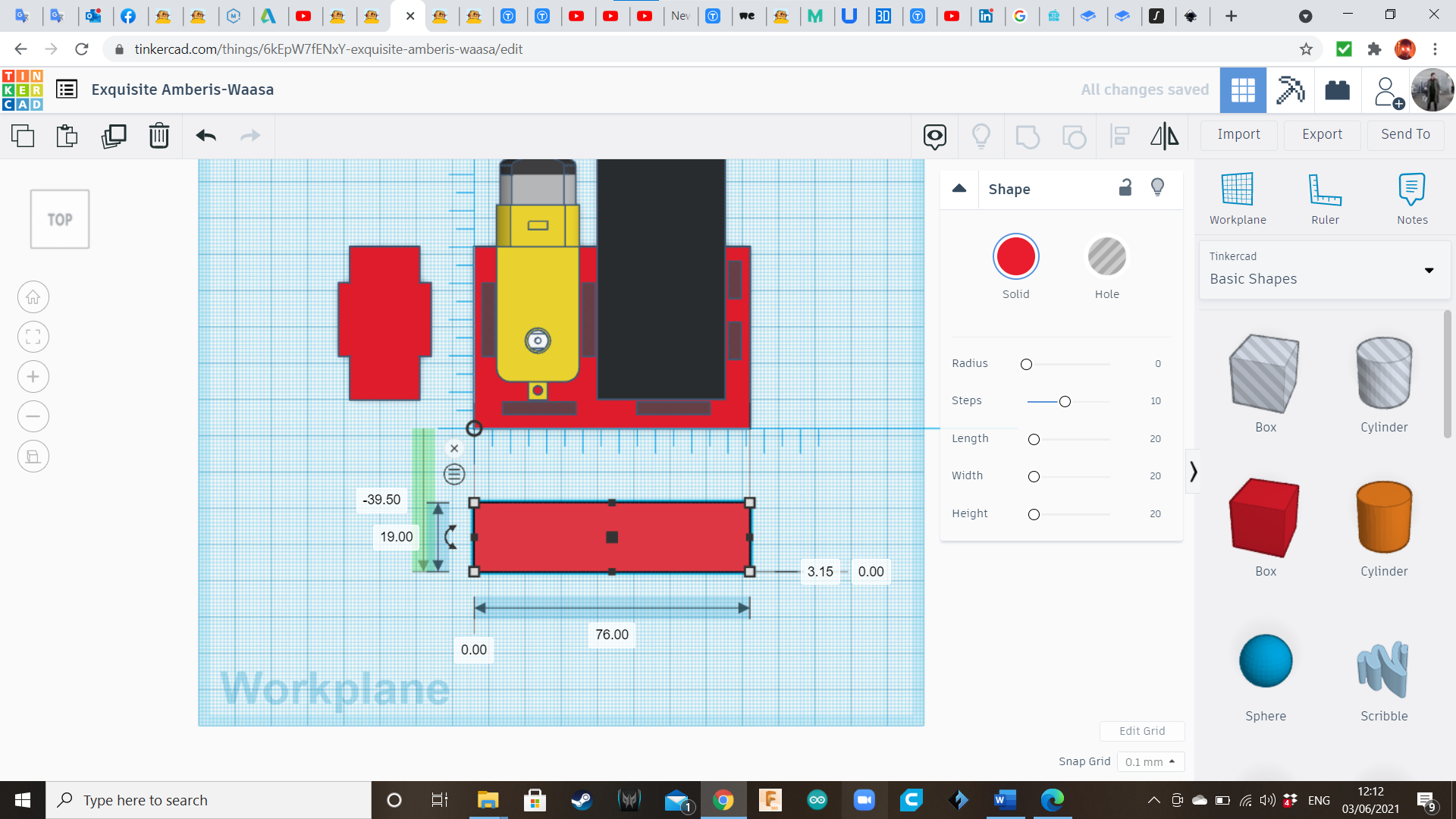Click the Edit Grid button link
Screen dimensions: 1456x819
(x=1143, y=731)
